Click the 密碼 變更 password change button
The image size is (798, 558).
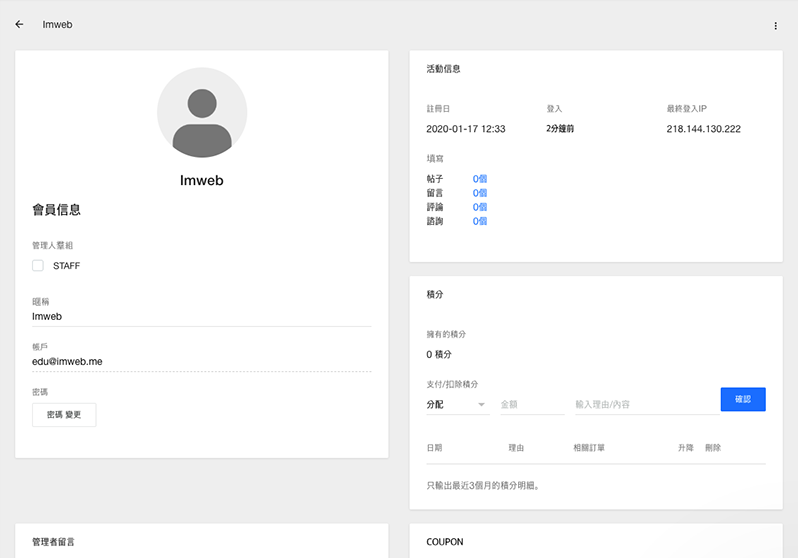click(x=64, y=415)
